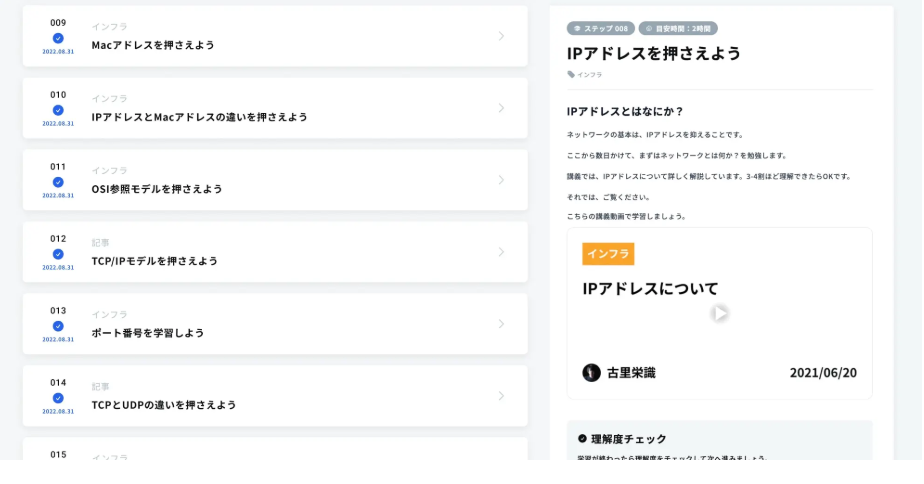
Task: Toggle the completed checkmark for step 009
Action: [58, 38]
